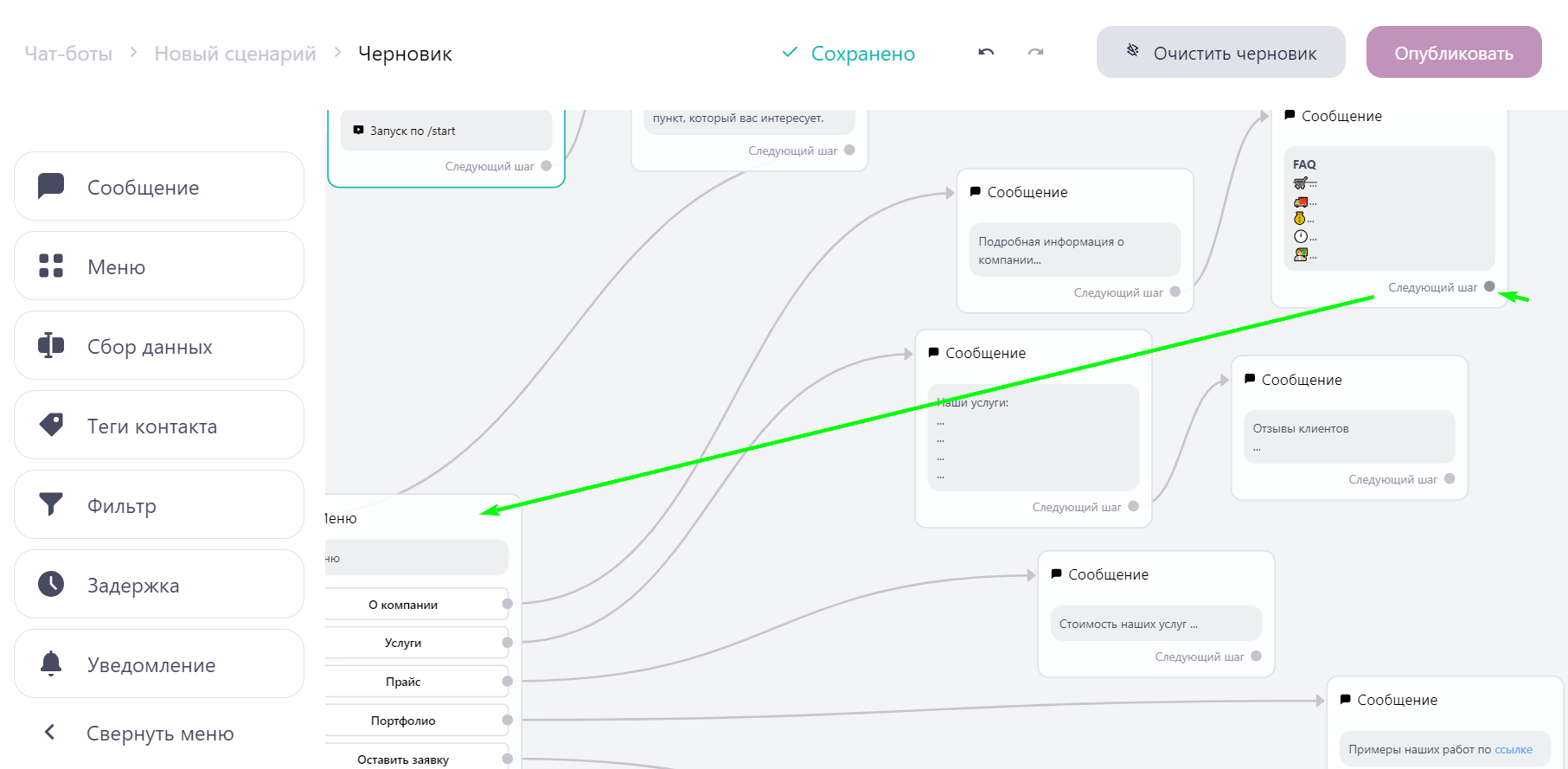
Task: Click the Подробная информация о компании text
Action: pyautogui.click(x=1051, y=251)
